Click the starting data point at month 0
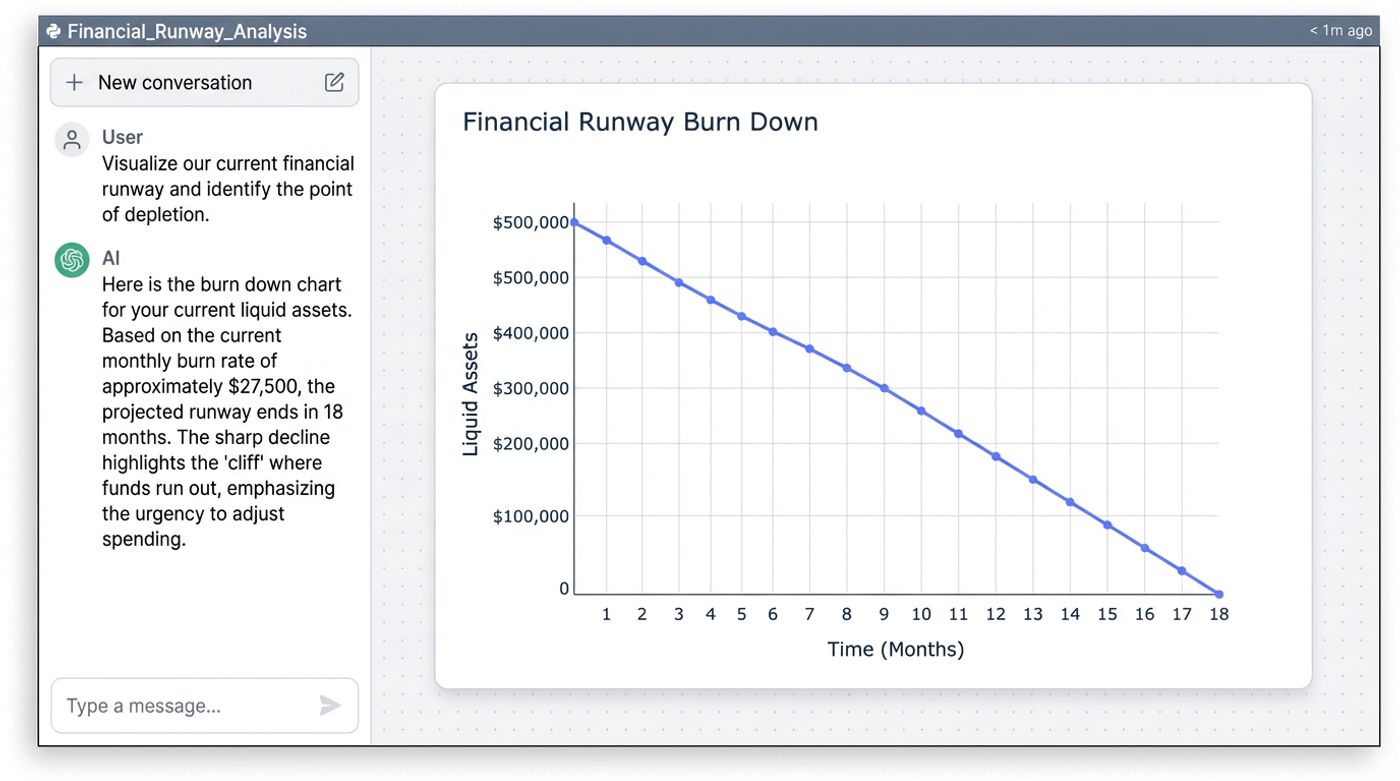Viewport: 1400px width, 781px height. click(x=574, y=222)
